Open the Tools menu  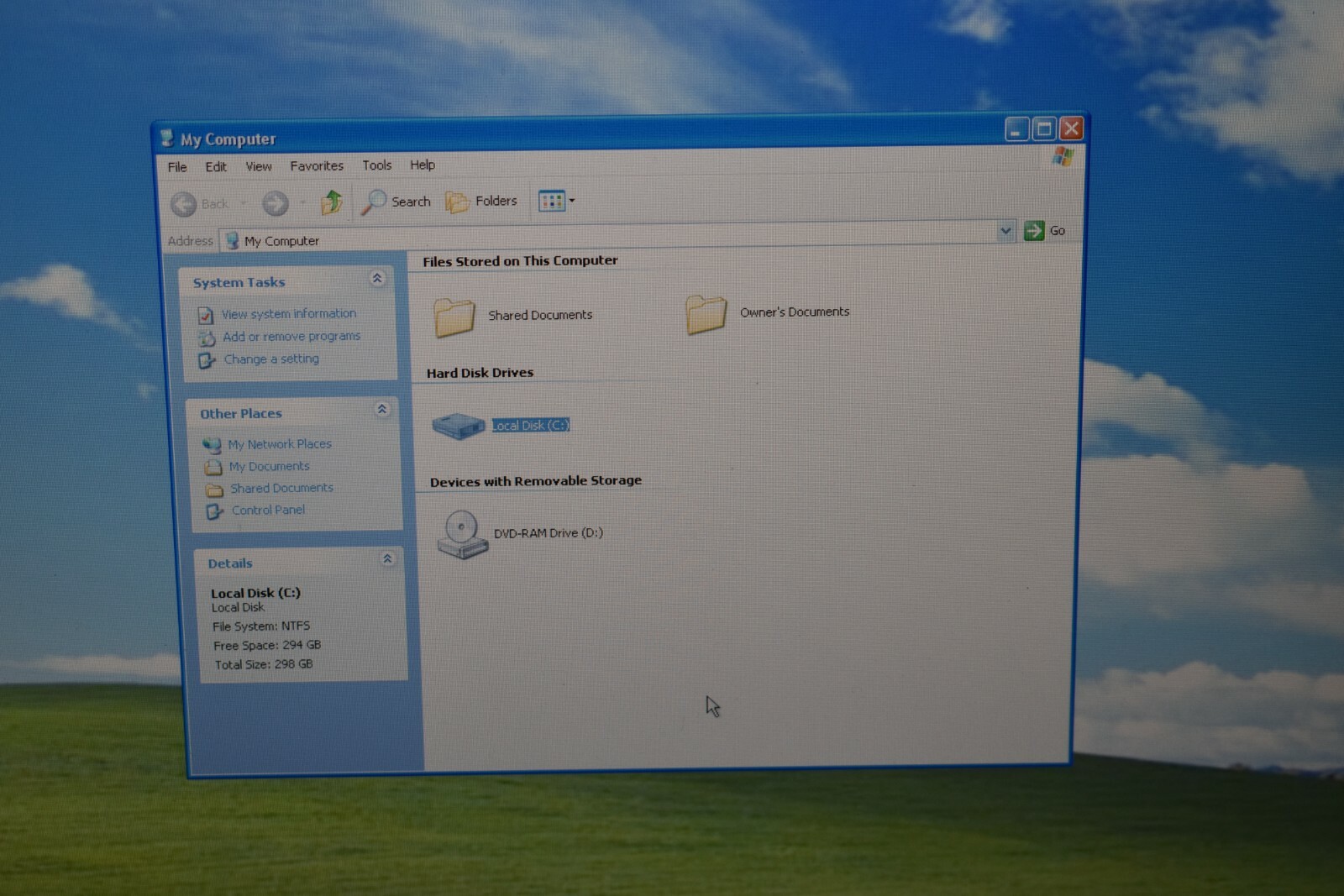coord(377,165)
